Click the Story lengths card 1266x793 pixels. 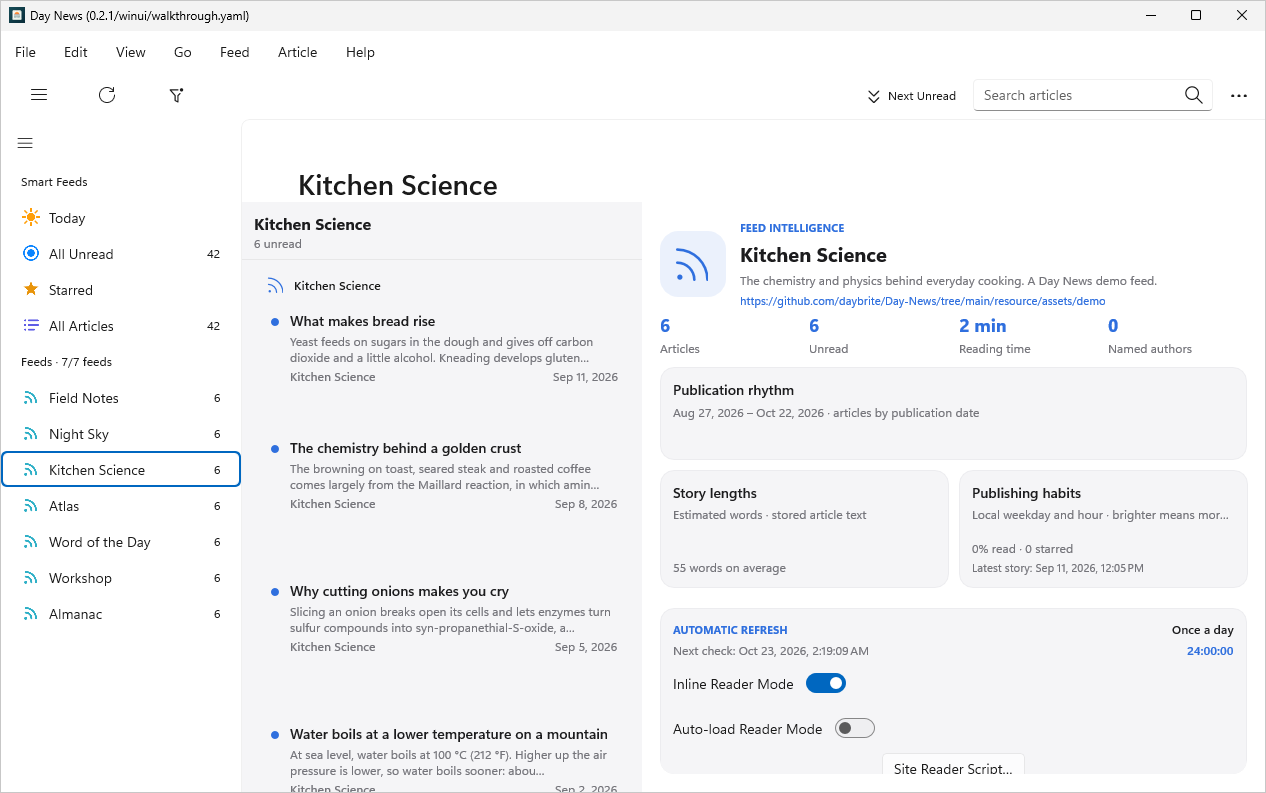tap(804, 529)
